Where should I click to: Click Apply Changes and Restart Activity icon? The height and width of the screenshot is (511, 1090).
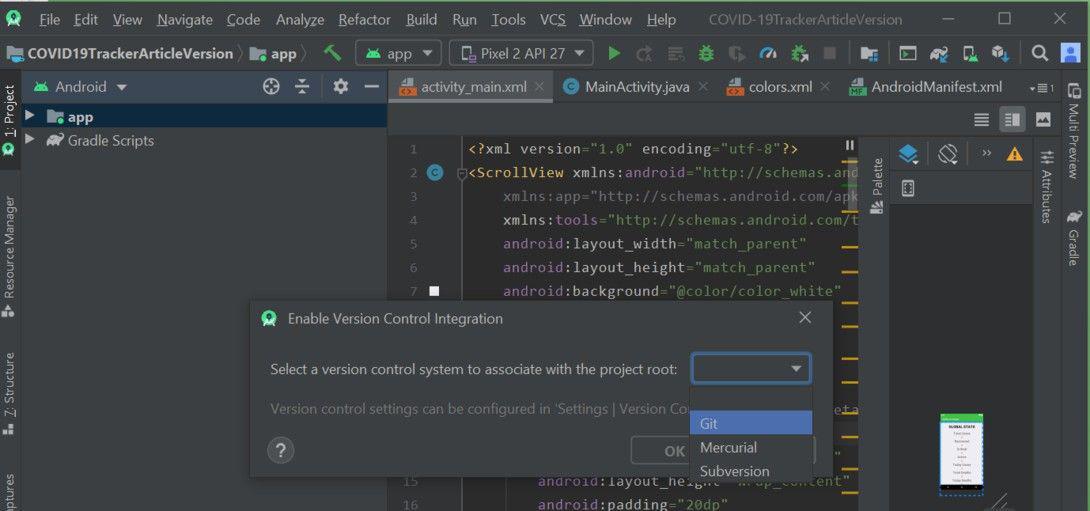(644, 54)
